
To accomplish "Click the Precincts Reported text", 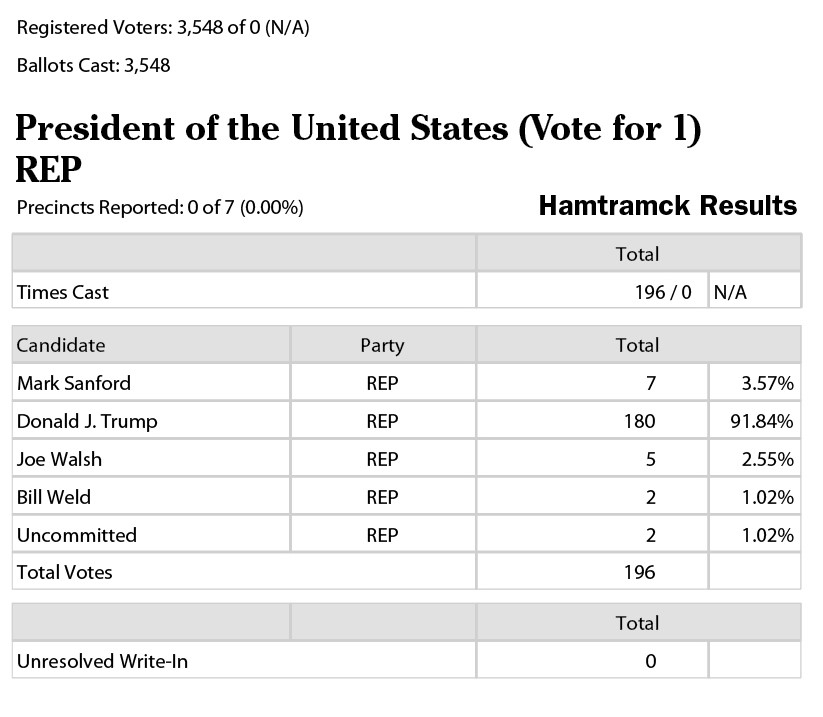I will pos(160,207).
